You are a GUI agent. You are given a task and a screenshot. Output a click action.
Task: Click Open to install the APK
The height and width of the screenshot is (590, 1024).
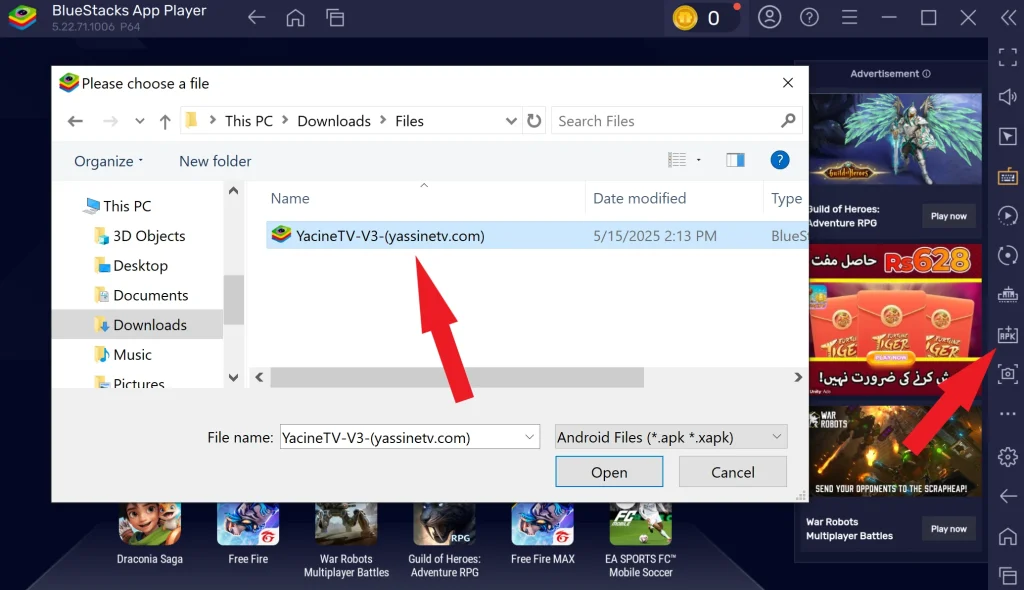pos(609,472)
